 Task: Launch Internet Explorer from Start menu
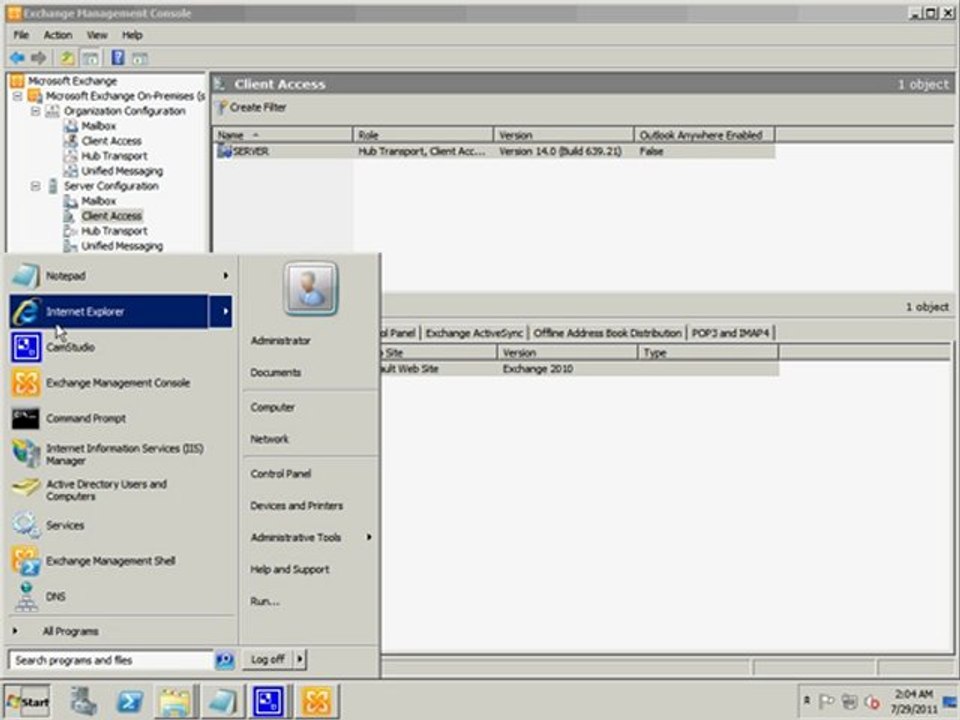[x=108, y=312]
